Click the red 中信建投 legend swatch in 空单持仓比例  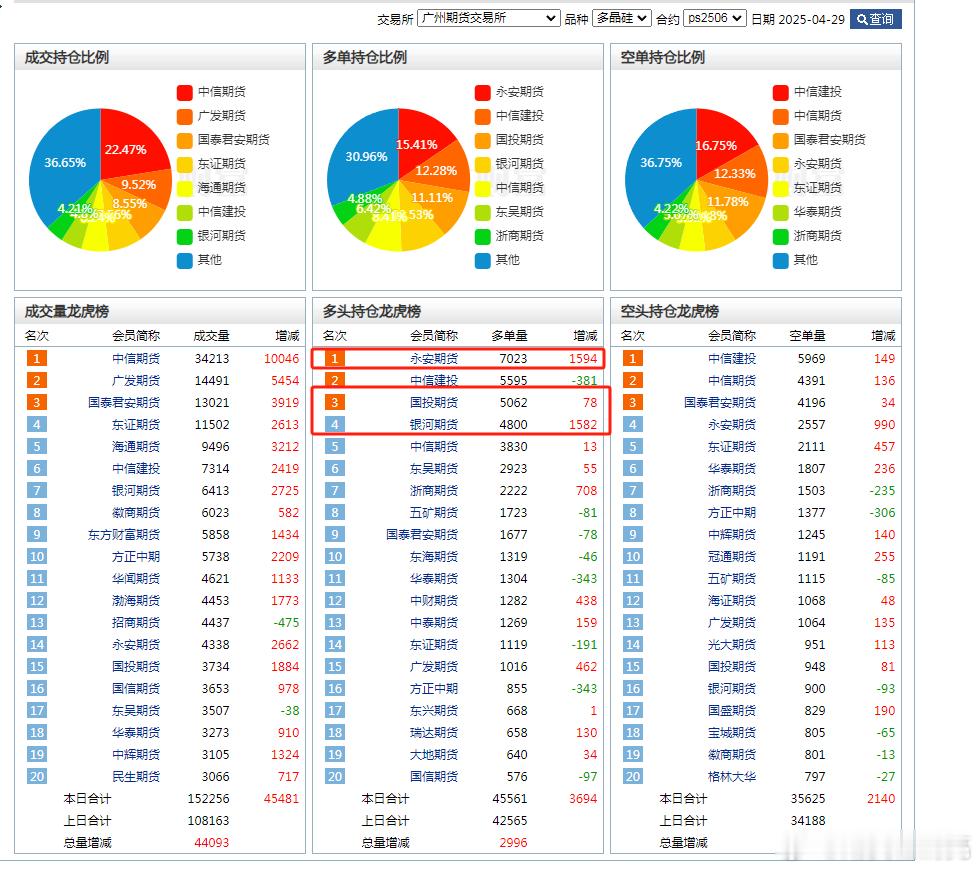click(781, 92)
